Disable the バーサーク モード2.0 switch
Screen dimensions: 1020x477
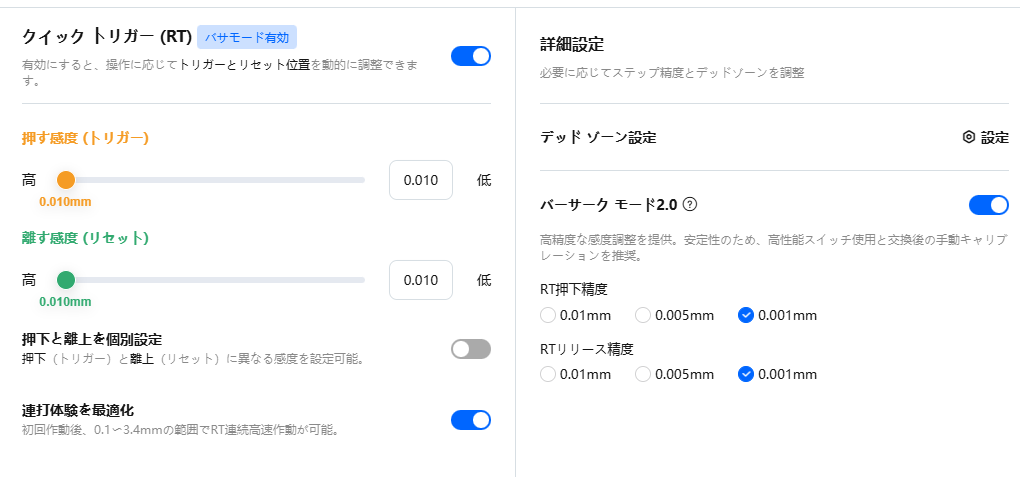click(x=989, y=205)
